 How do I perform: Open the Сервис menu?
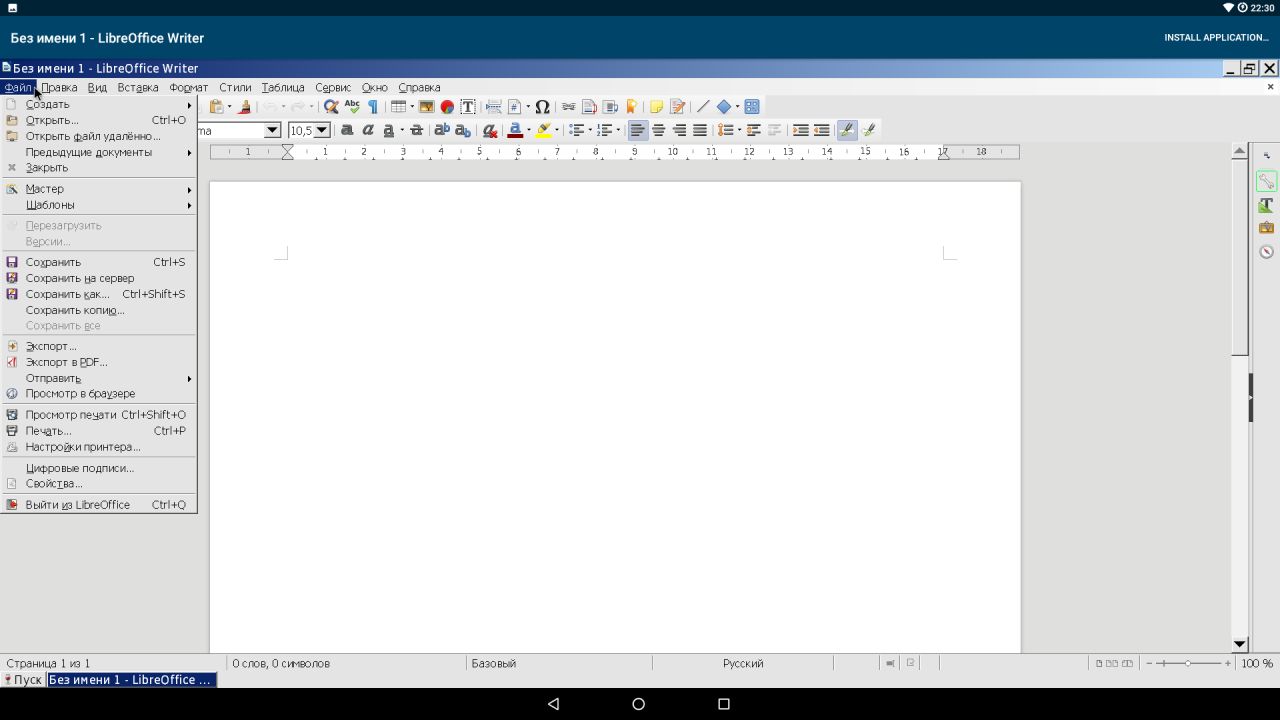click(x=333, y=87)
